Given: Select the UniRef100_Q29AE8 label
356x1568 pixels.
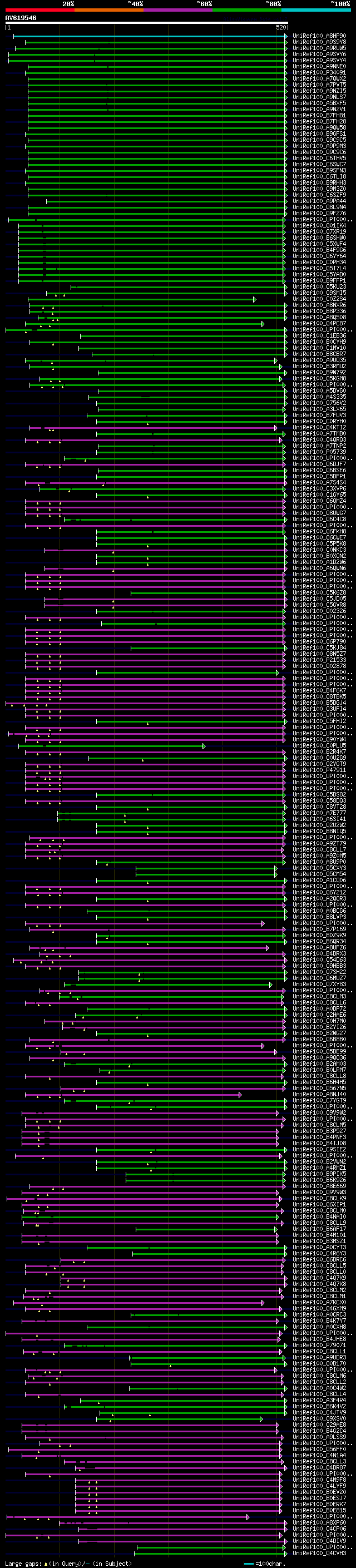Looking at the screenshot, I should pos(319,1425).
